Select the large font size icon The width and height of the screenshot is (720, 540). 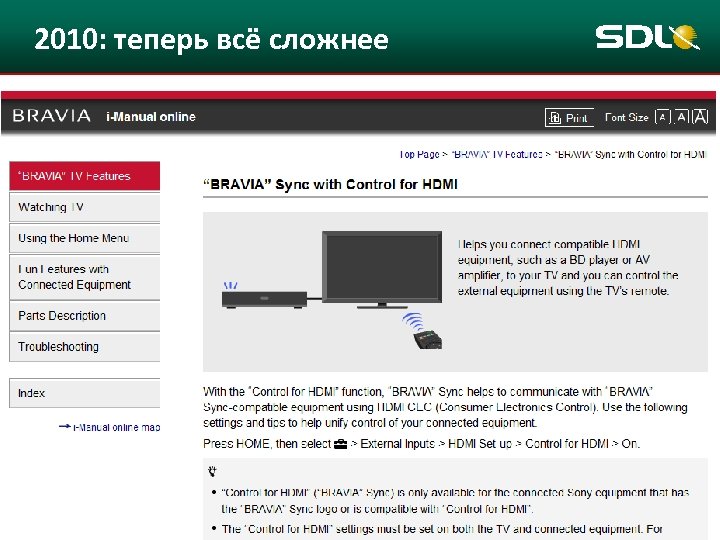[700, 117]
